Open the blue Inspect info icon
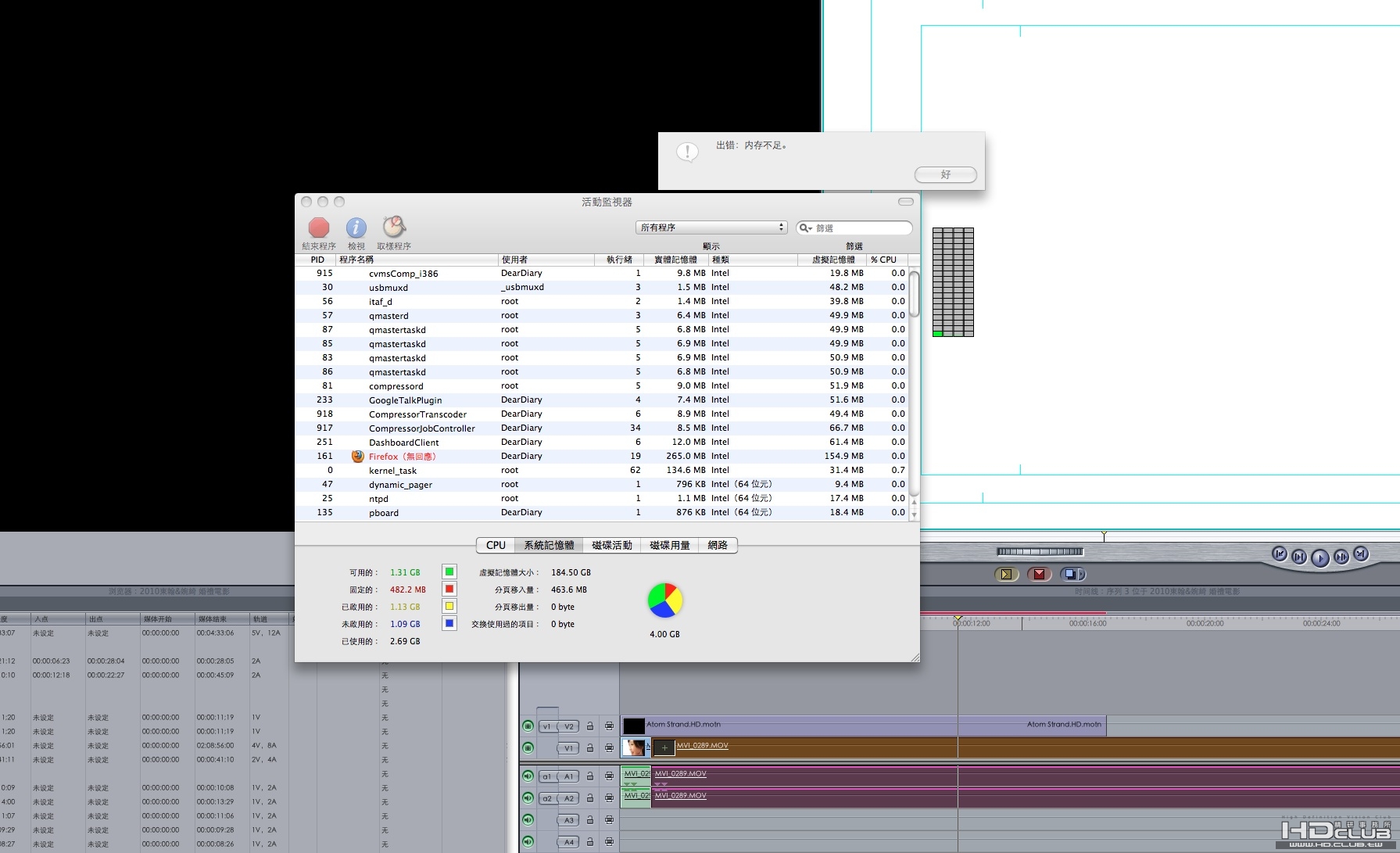The height and width of the screenshot is (853, 1400). (x=356, y=228)
